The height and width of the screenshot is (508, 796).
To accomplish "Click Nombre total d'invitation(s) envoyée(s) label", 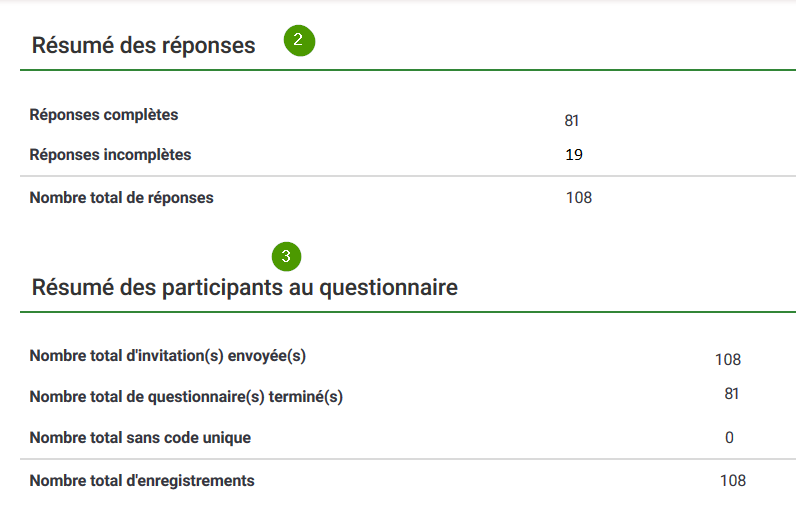I will click(168, 356).
